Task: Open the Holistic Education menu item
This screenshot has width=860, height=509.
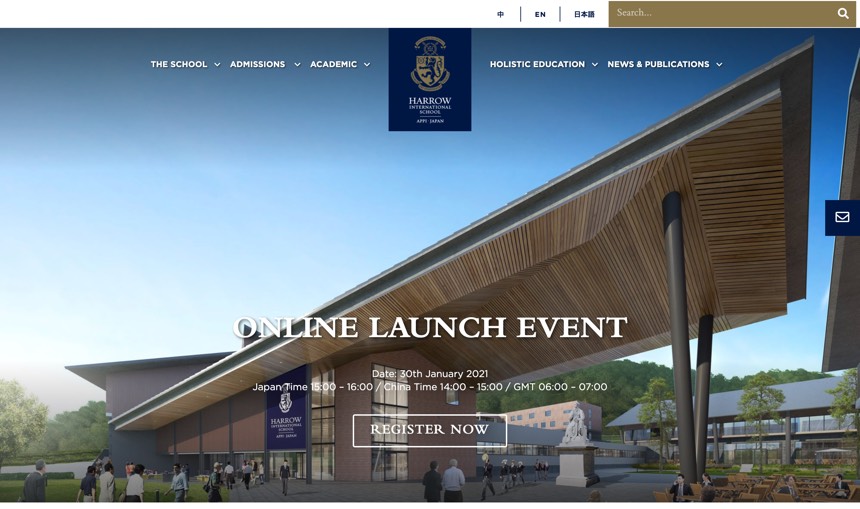Action: (537, 64)
